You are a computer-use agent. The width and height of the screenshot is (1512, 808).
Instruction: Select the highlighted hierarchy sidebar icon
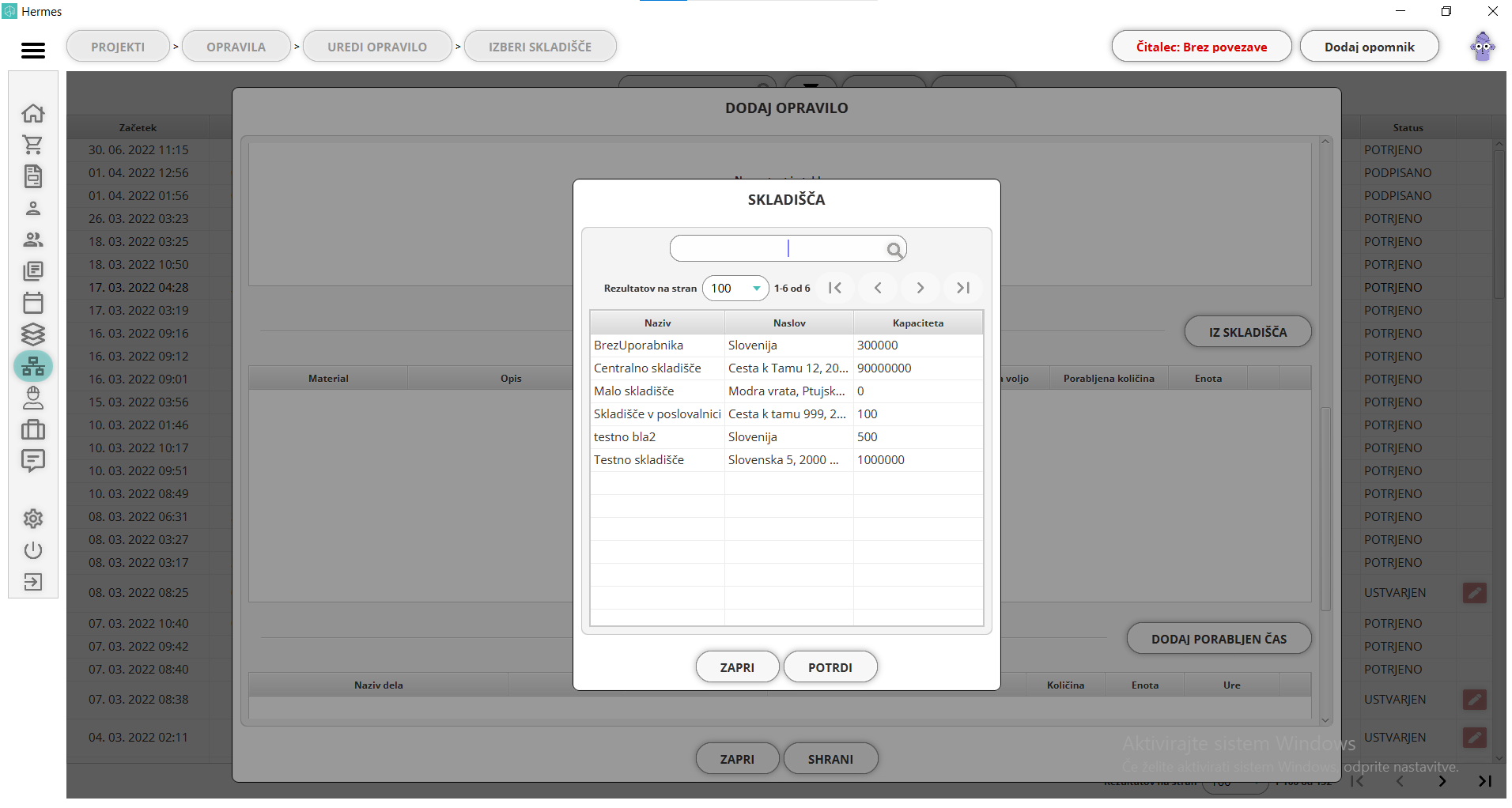[33, 366]
